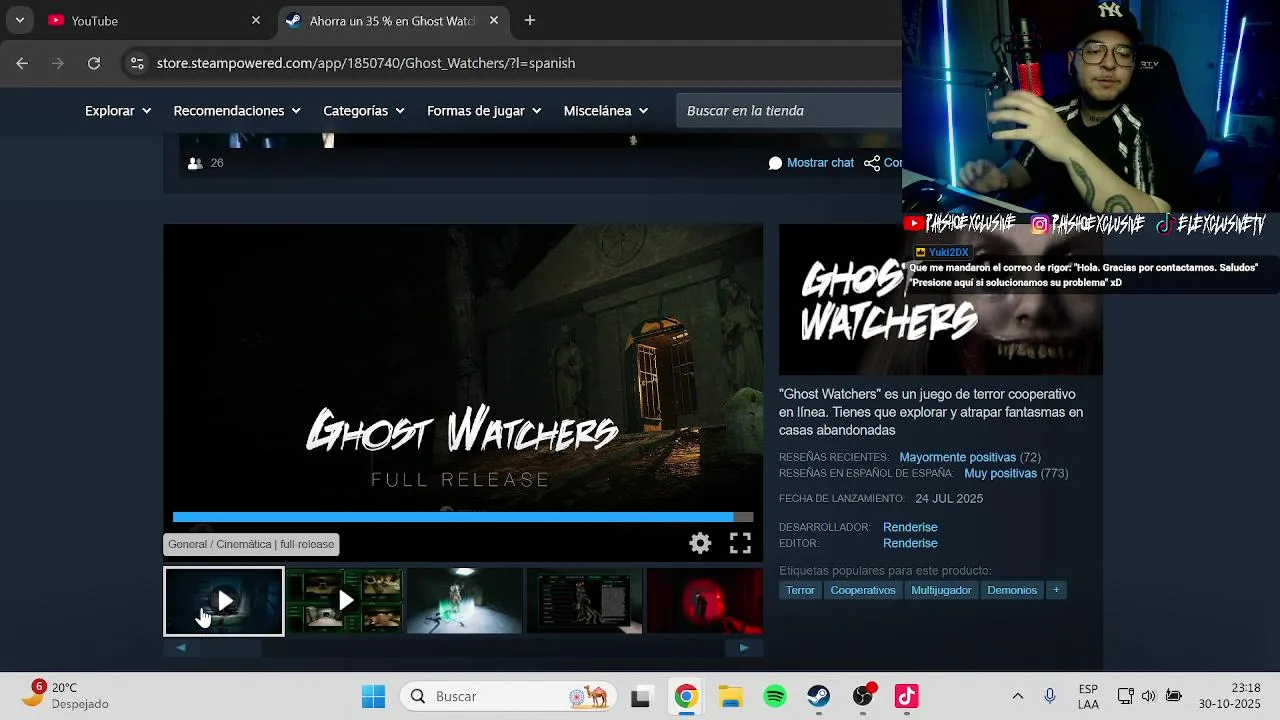Open Steam from the taskbar
The height and width of the screenshot is (720, 1280).
click(819, 696)
